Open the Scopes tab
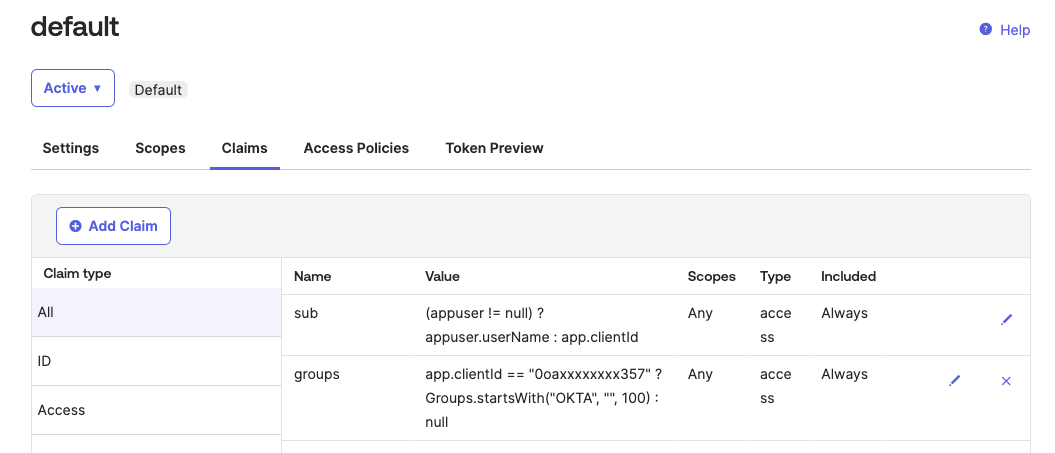The image size is (1055, 453). coord(160,148)
